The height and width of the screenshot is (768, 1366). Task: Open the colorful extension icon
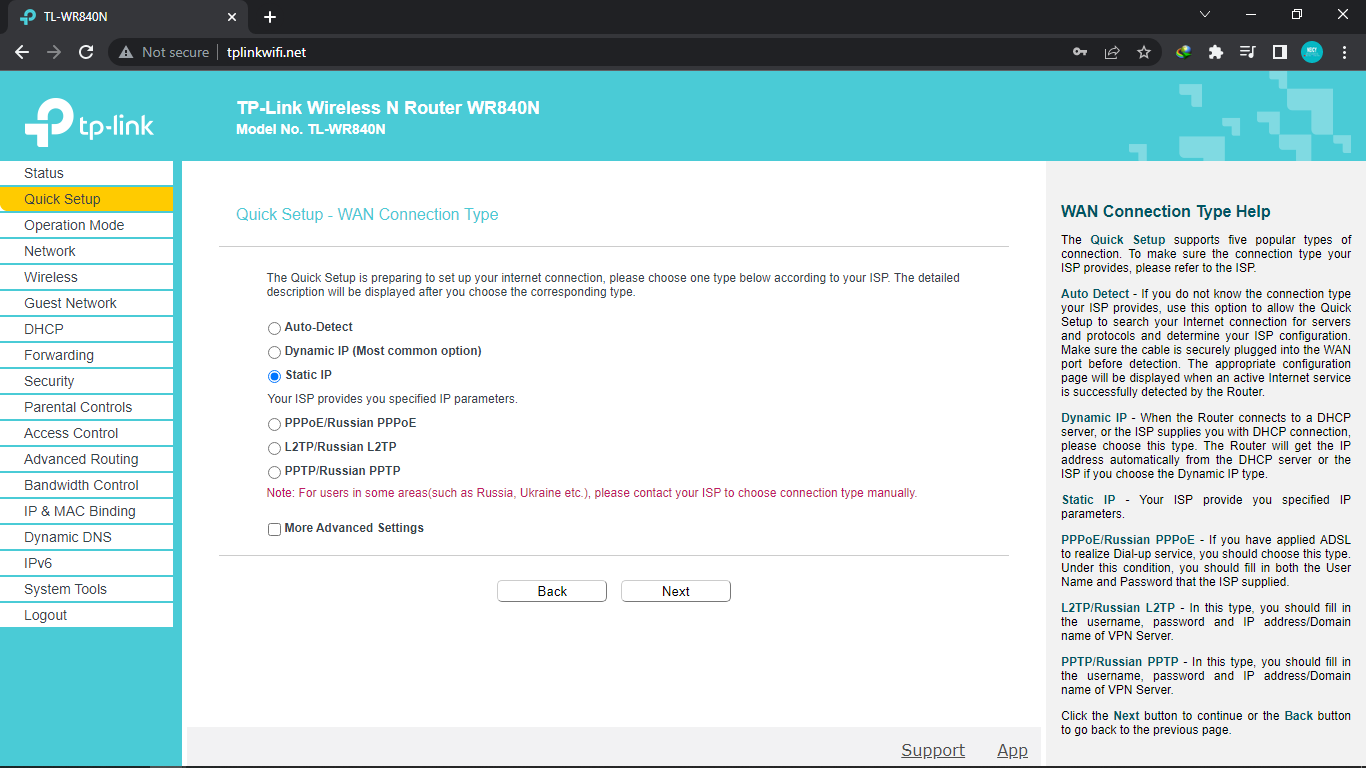click(1184, 52)
